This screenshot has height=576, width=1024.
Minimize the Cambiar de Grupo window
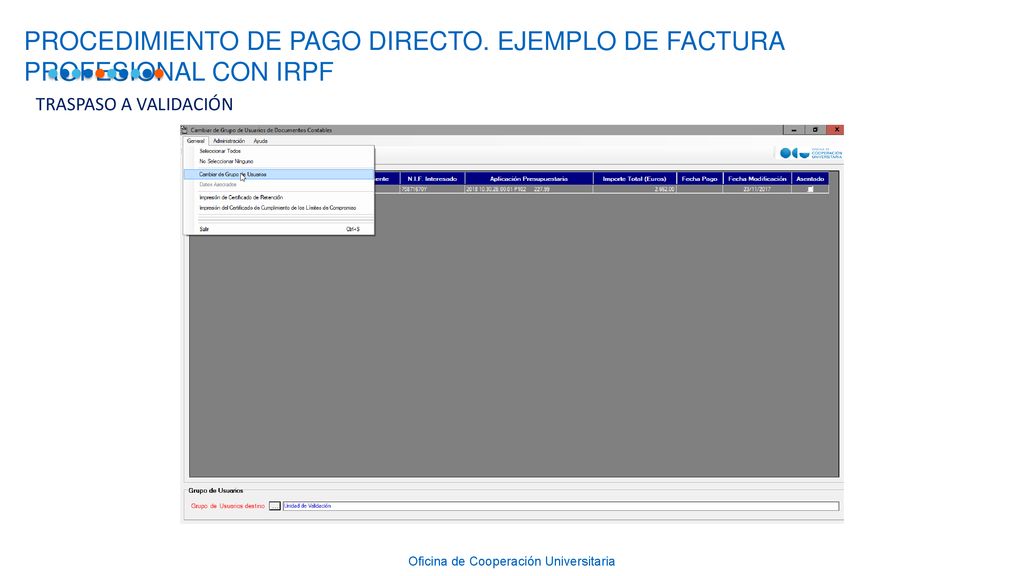(793, 130)
